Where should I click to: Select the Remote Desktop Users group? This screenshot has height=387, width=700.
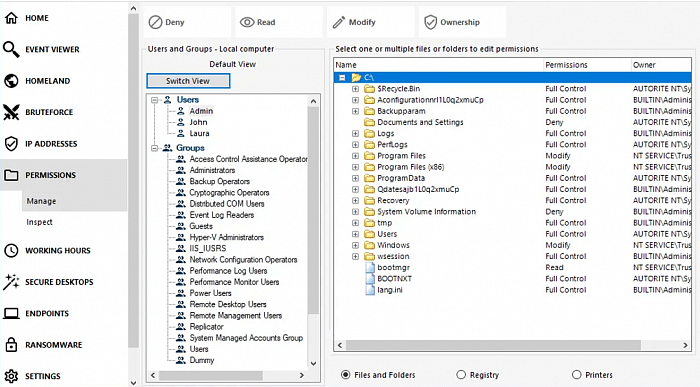pos(228,304)
